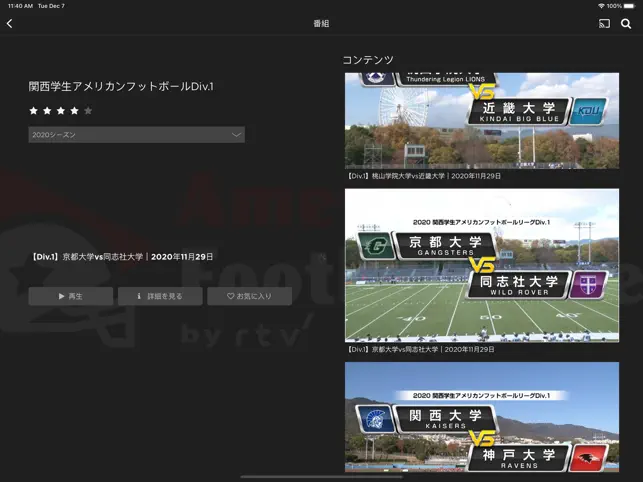The height and width of the screenshot is (482, 643).
Task: Rate the program four stars
Action: (x=74, y=110)
